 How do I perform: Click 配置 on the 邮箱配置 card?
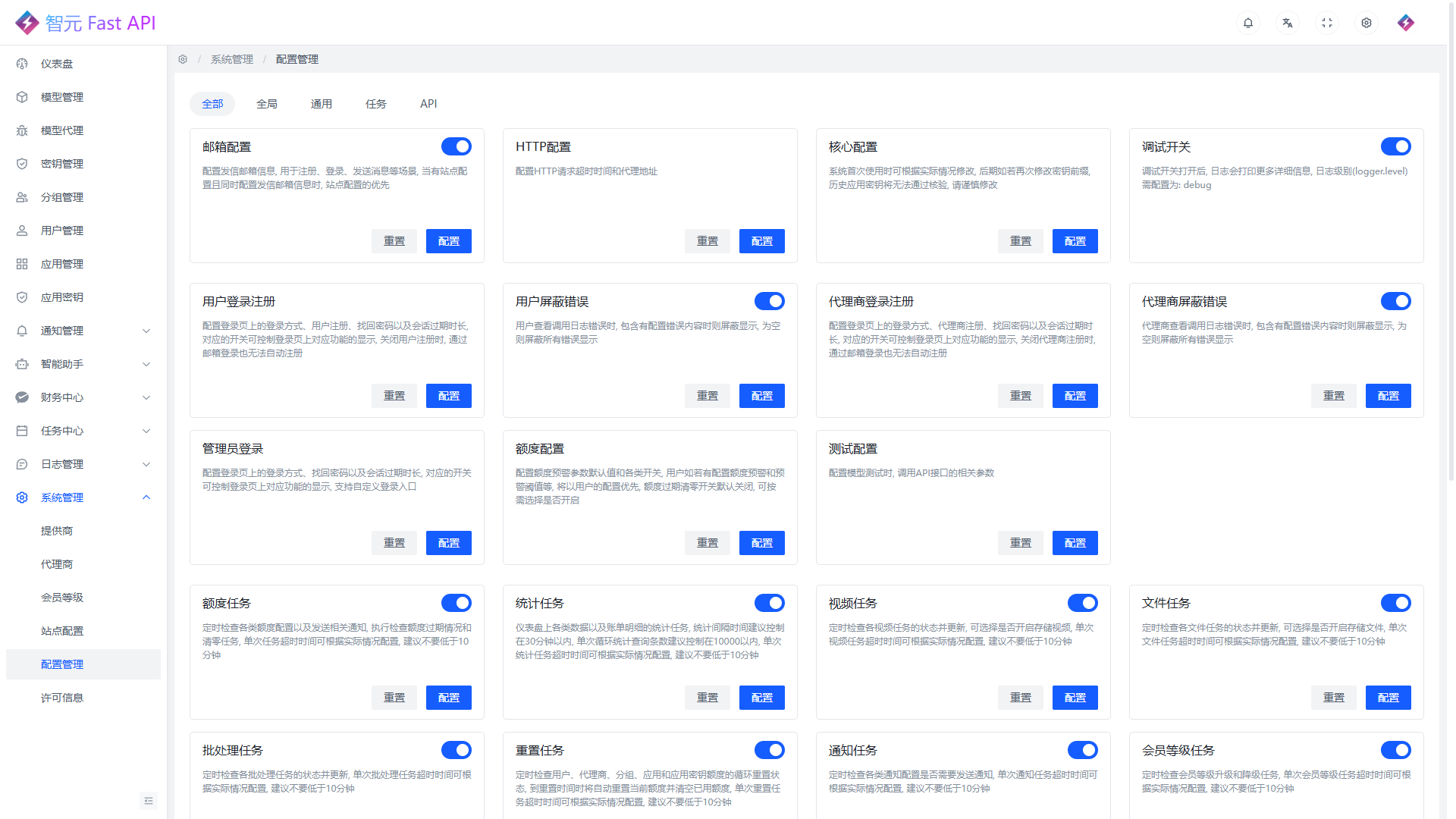(x=448, y=240)
